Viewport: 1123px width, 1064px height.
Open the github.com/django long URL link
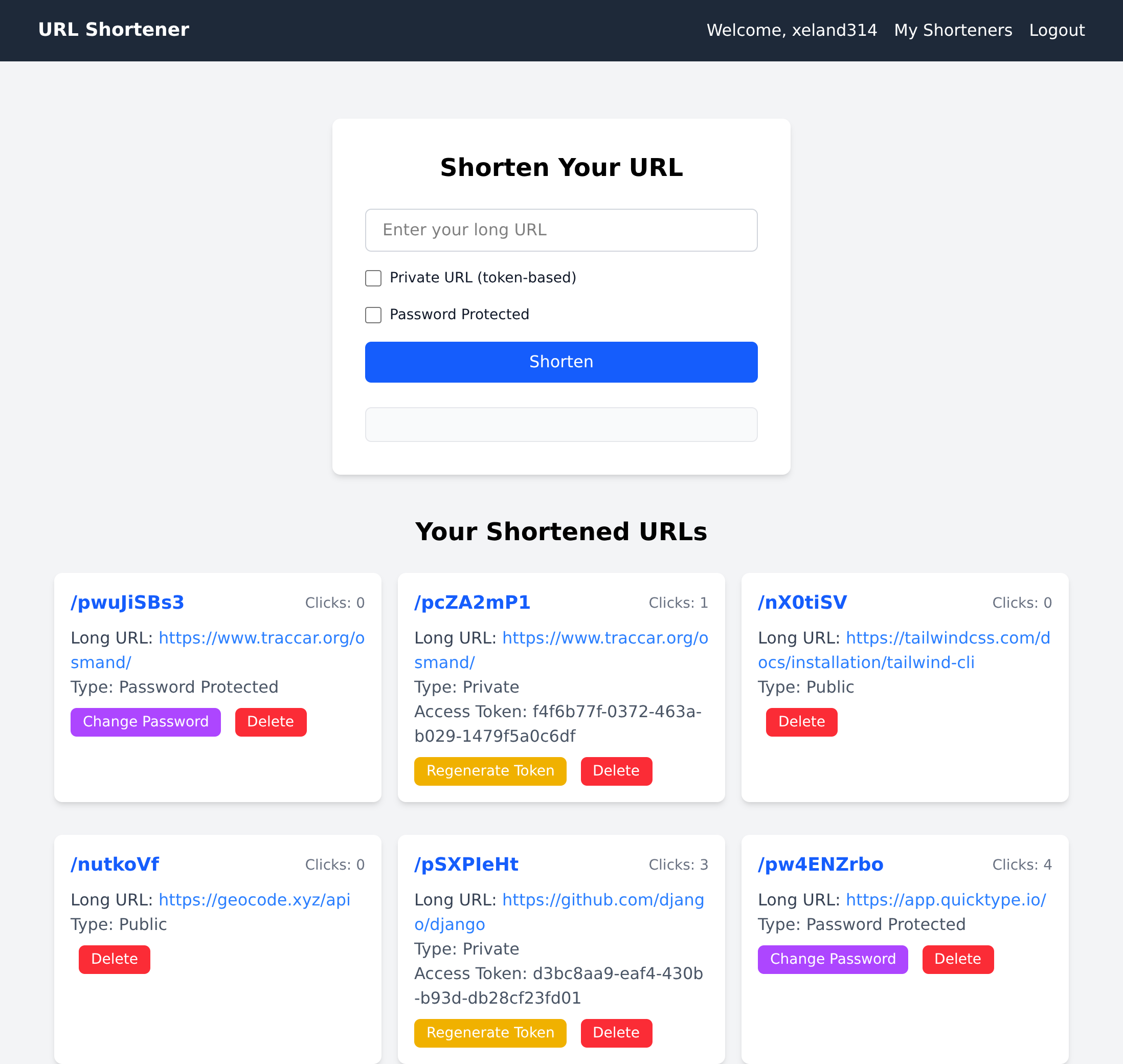pos(559,912)
